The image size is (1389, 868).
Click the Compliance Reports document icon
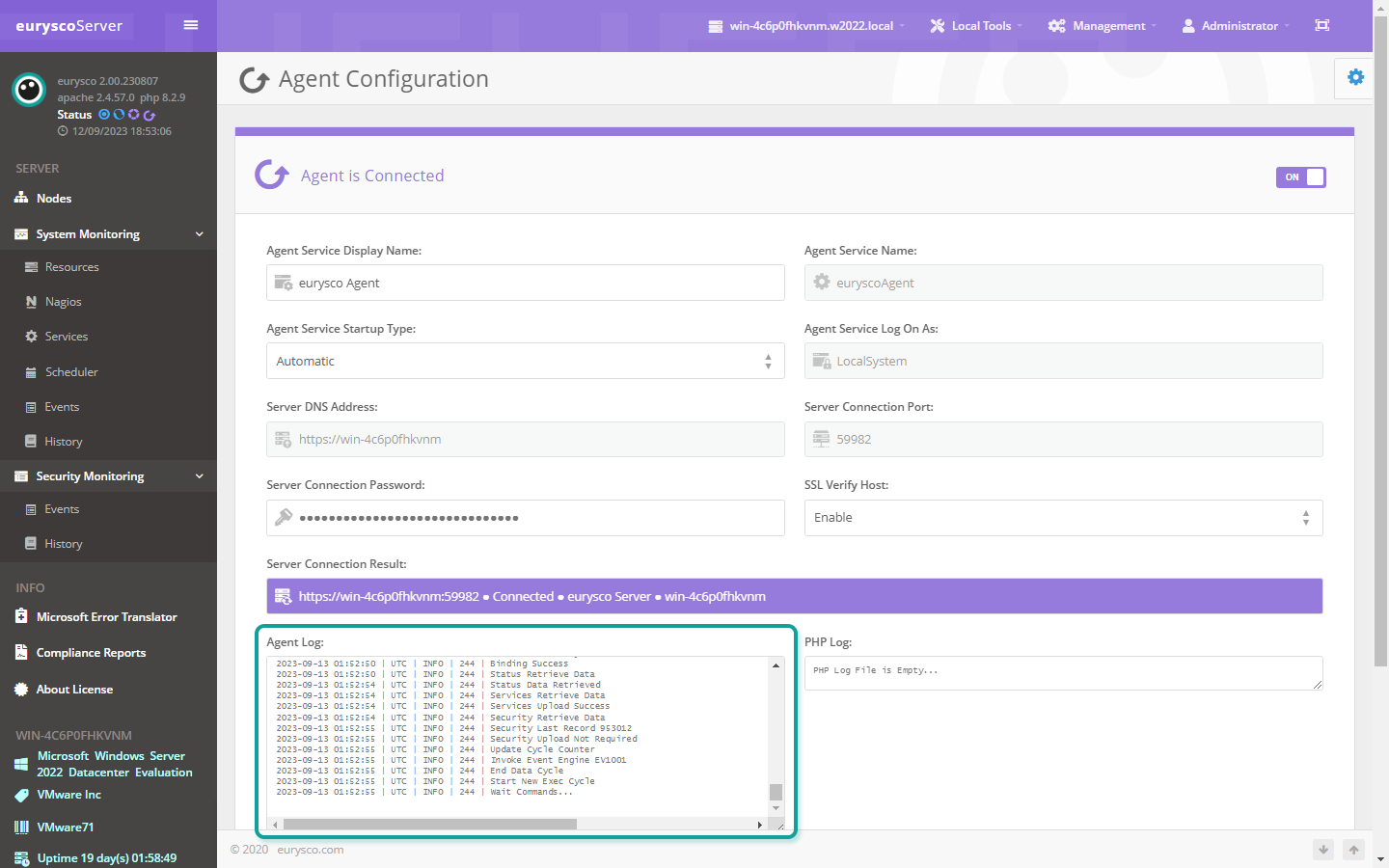click(21, 653)
